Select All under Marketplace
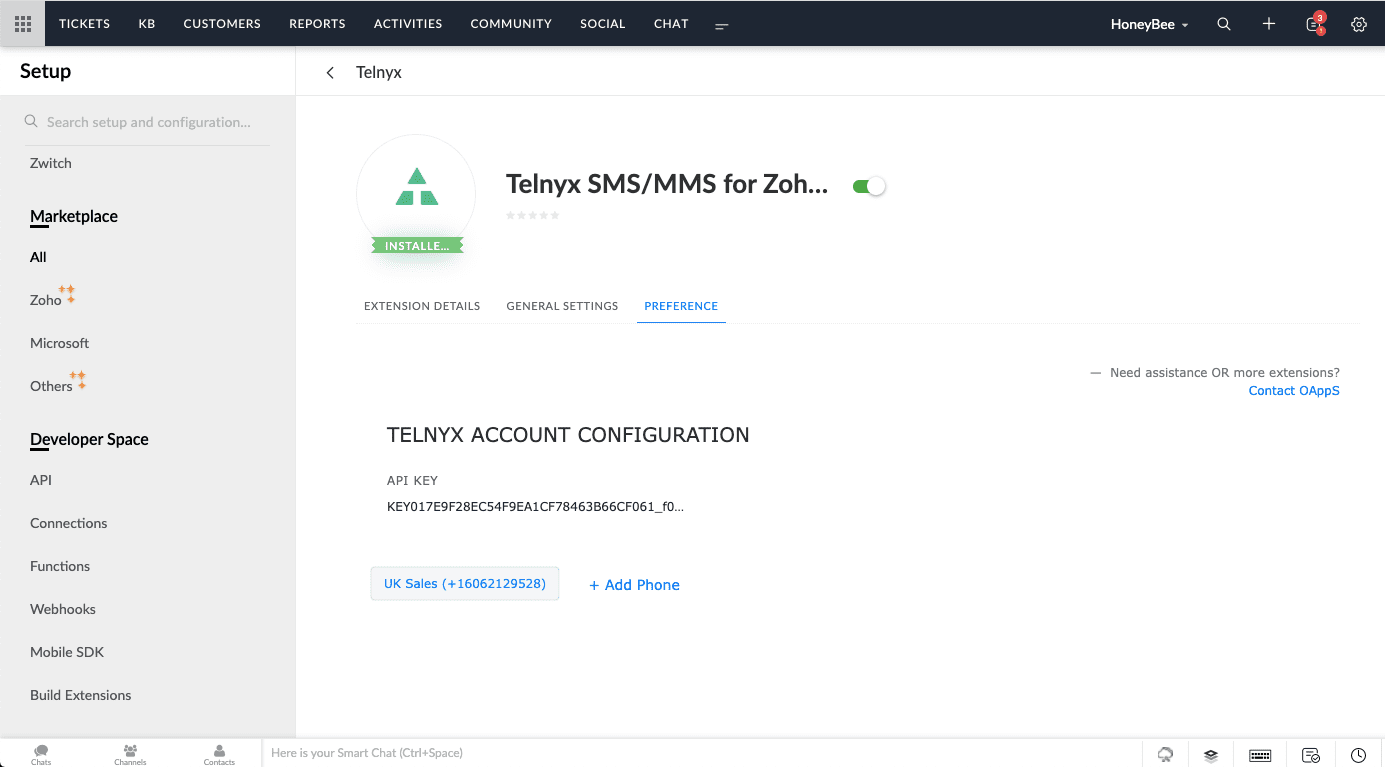This screenshot has height=767, width=1385. pyautogui.click(x=38, y=257)
